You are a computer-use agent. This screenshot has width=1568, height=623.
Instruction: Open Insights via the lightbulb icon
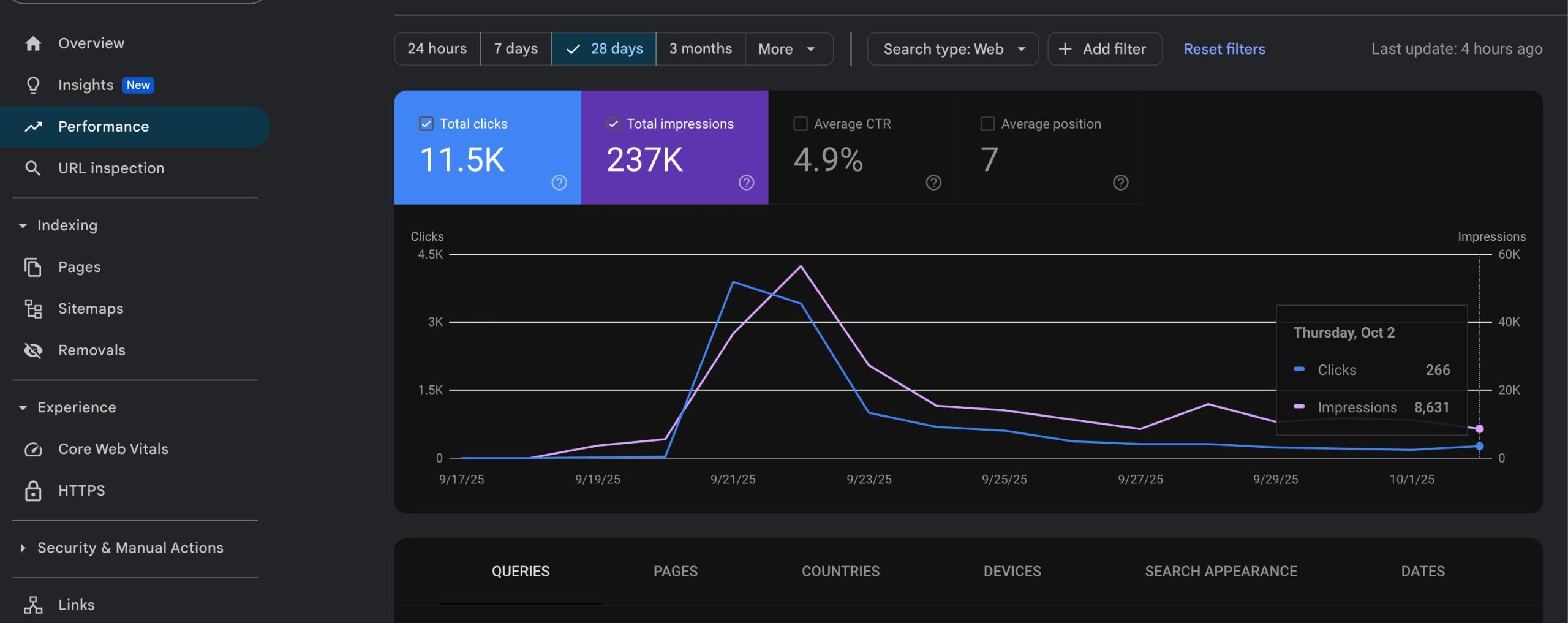pos(33,85)
